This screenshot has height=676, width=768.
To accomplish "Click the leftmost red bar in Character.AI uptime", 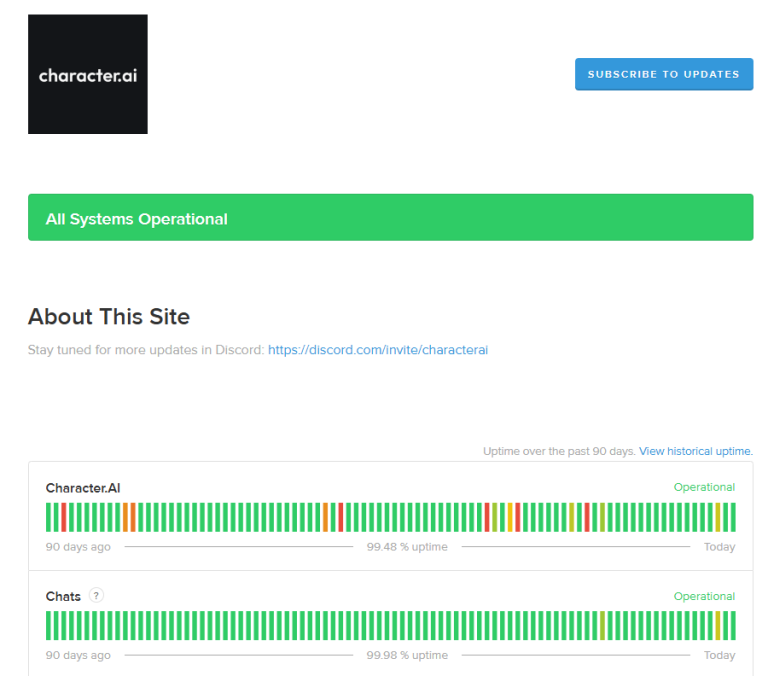I will [x=64, y=517].
